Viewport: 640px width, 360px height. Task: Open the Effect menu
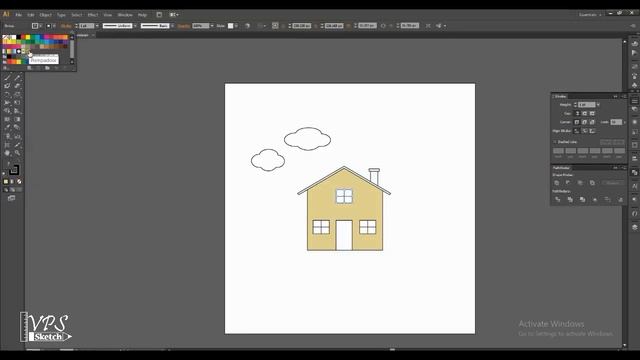click(93, 15)
